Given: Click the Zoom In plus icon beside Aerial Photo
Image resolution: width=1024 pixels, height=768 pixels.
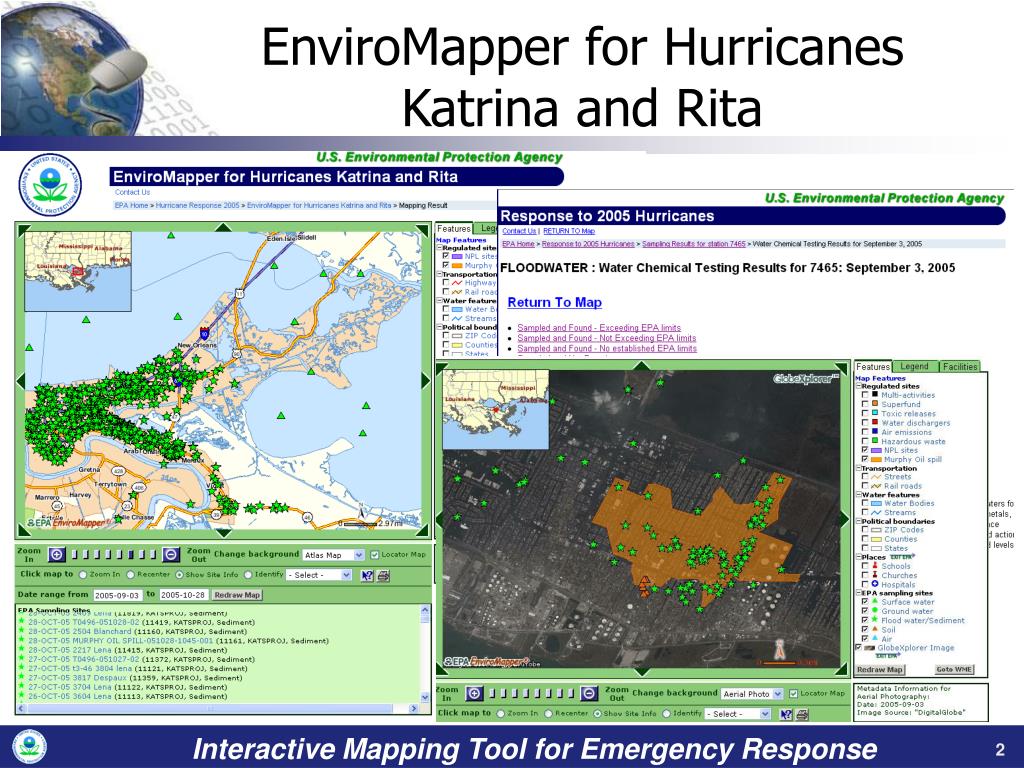Looking at the screenshot, I should click(x=475, y=694).
